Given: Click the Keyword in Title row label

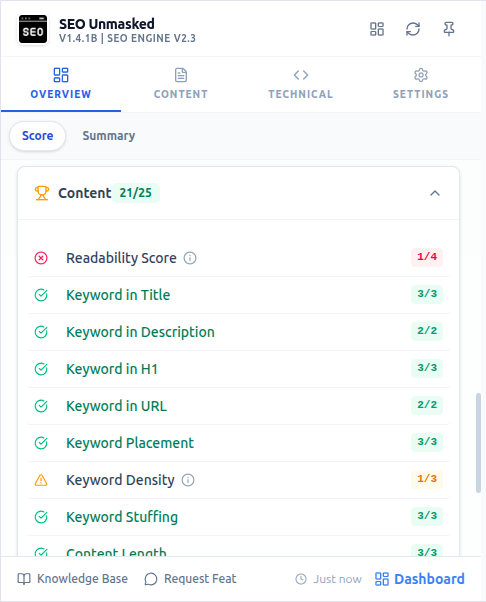Looking at the screenshot, I should click(118, 295).
